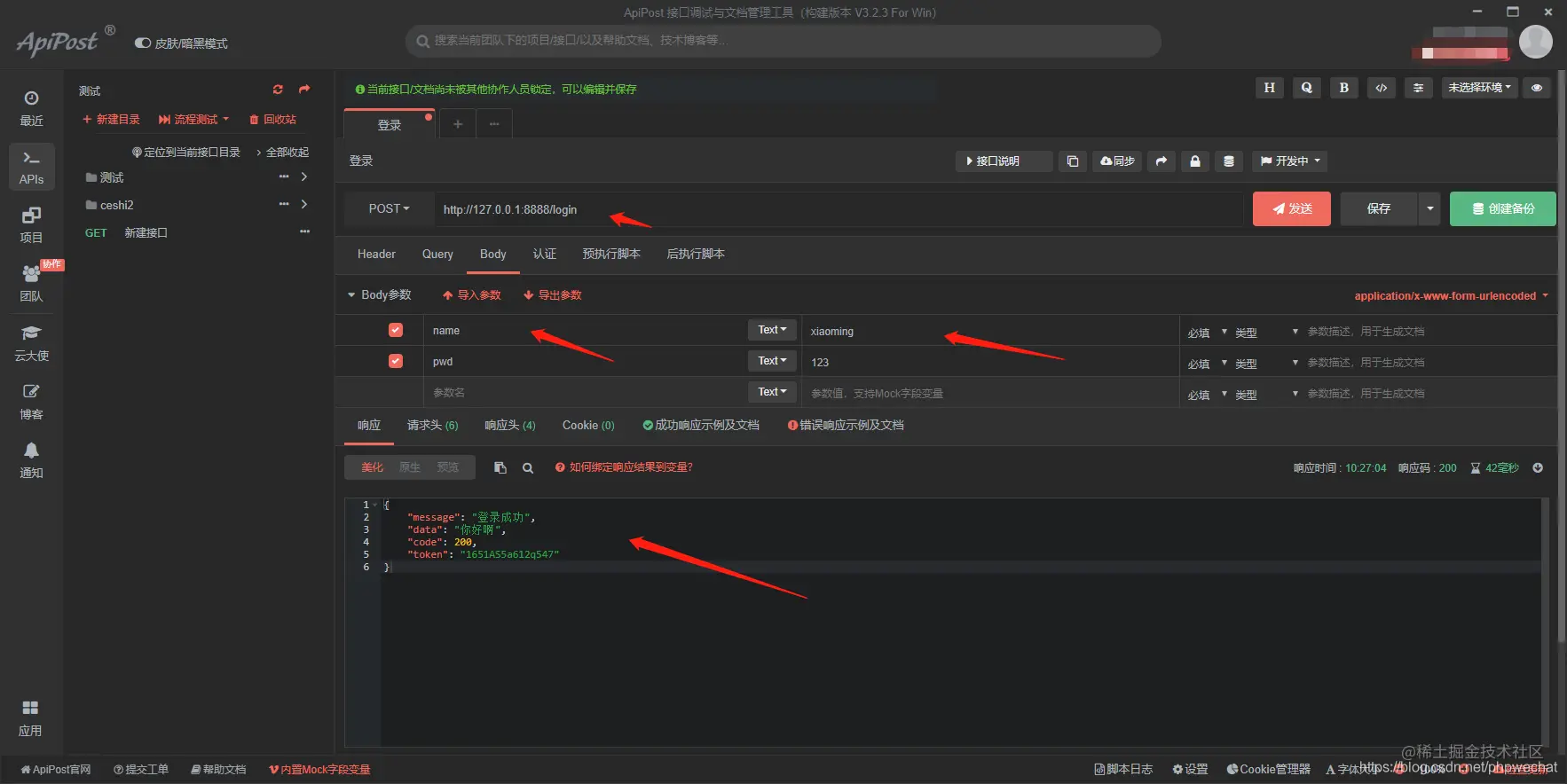Open the Cookie (0) response tab

[588, 426]
